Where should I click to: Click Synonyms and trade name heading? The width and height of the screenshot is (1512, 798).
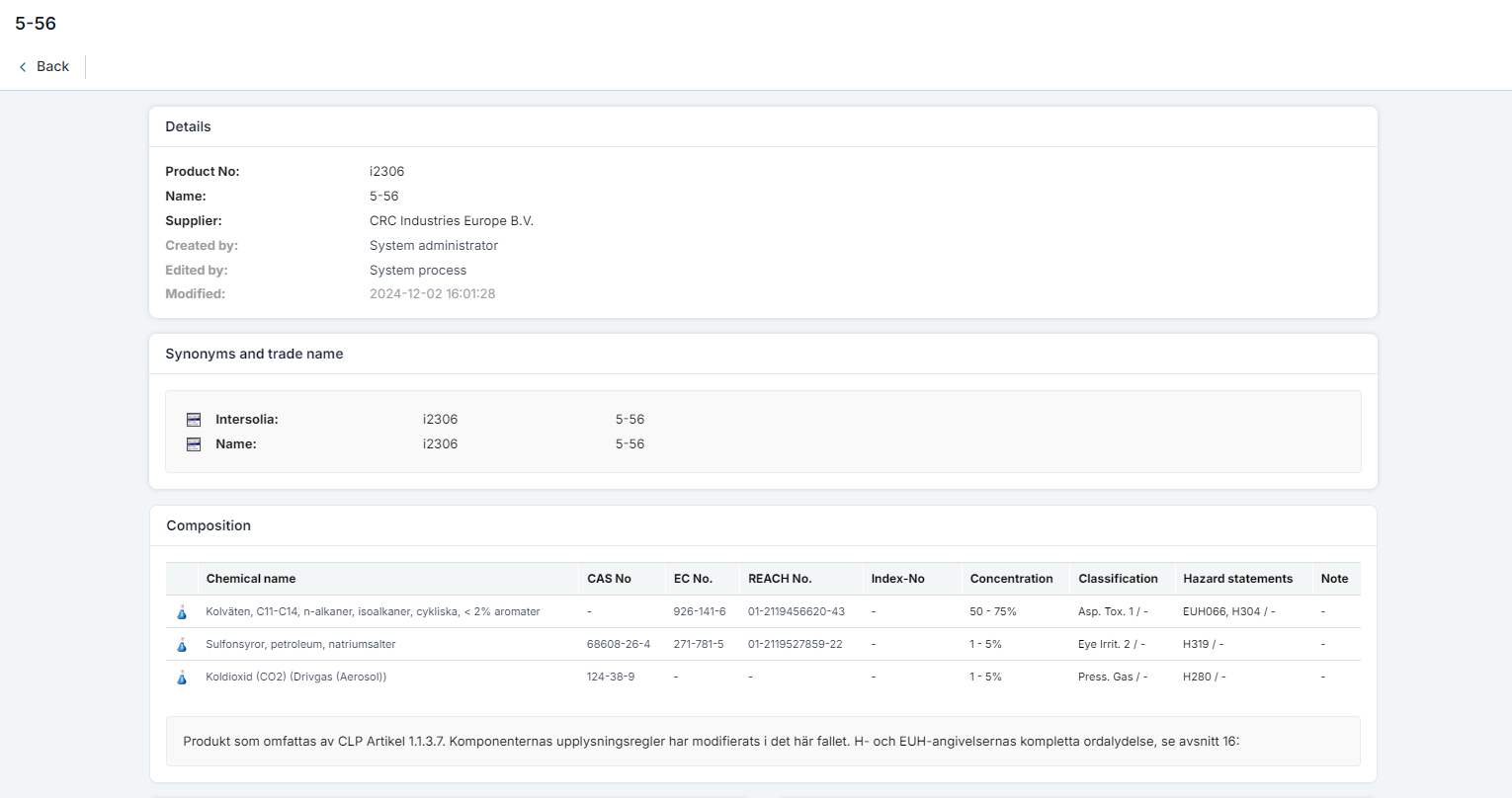tap(254, 354)
